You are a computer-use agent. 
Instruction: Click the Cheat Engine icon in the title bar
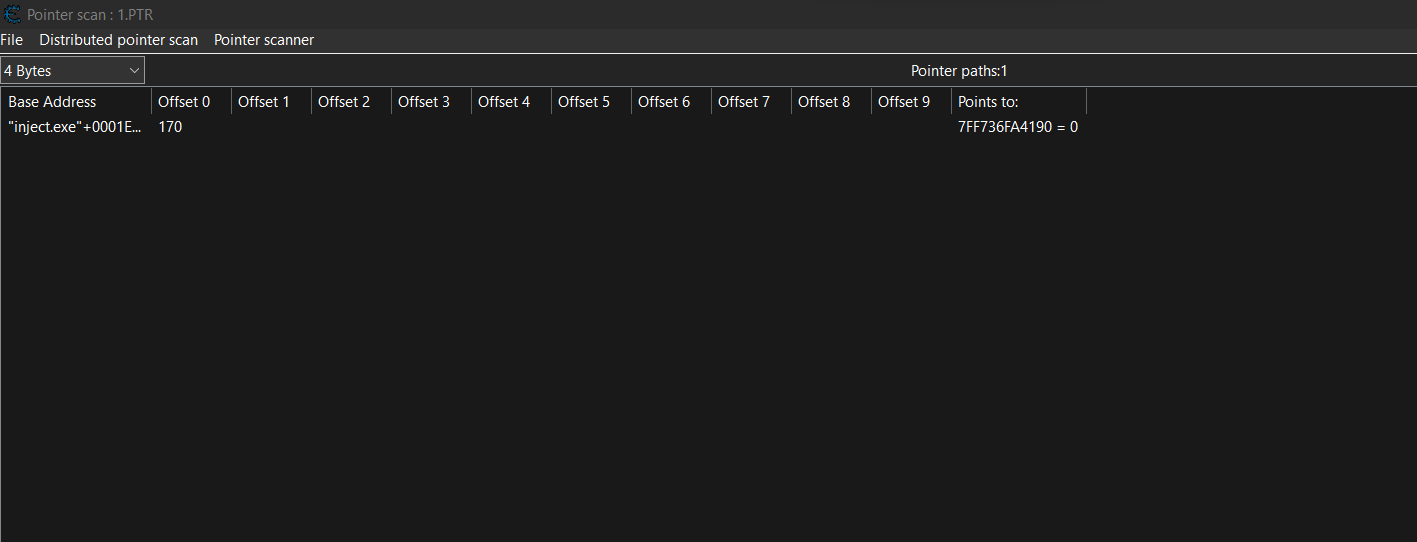(x=13, y=14)
